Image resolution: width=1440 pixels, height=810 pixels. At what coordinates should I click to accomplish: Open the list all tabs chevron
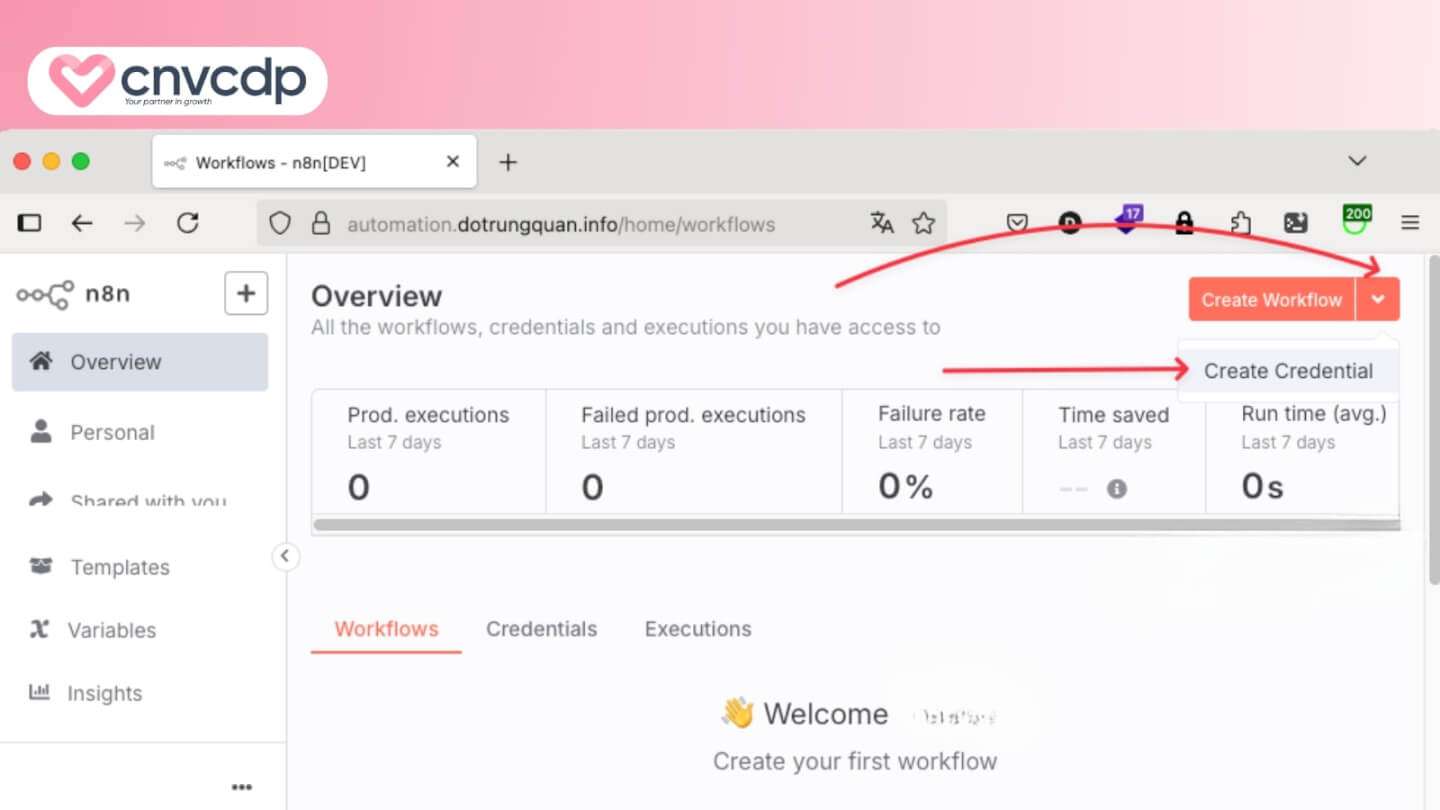(x=1357, y=161)
